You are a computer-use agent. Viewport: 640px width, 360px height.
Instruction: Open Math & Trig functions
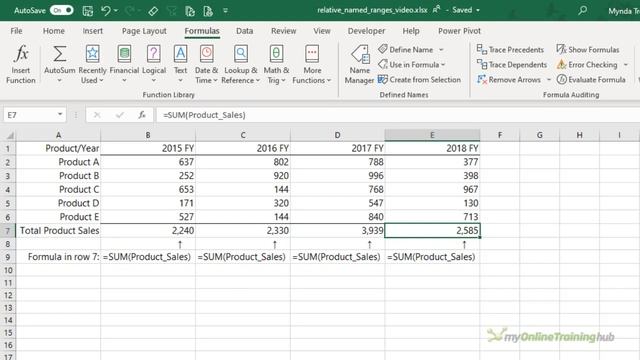coord(276,64)
